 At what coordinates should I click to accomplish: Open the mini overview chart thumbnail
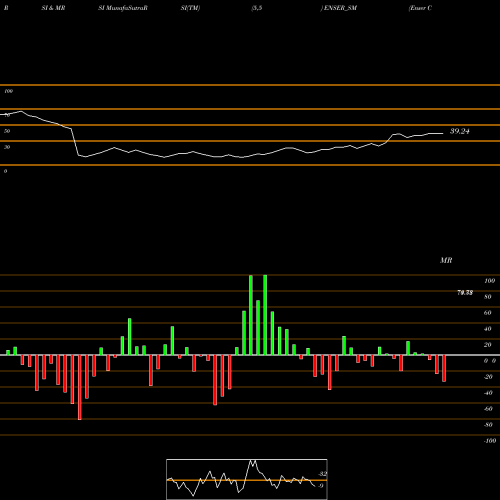click(247, 479)
